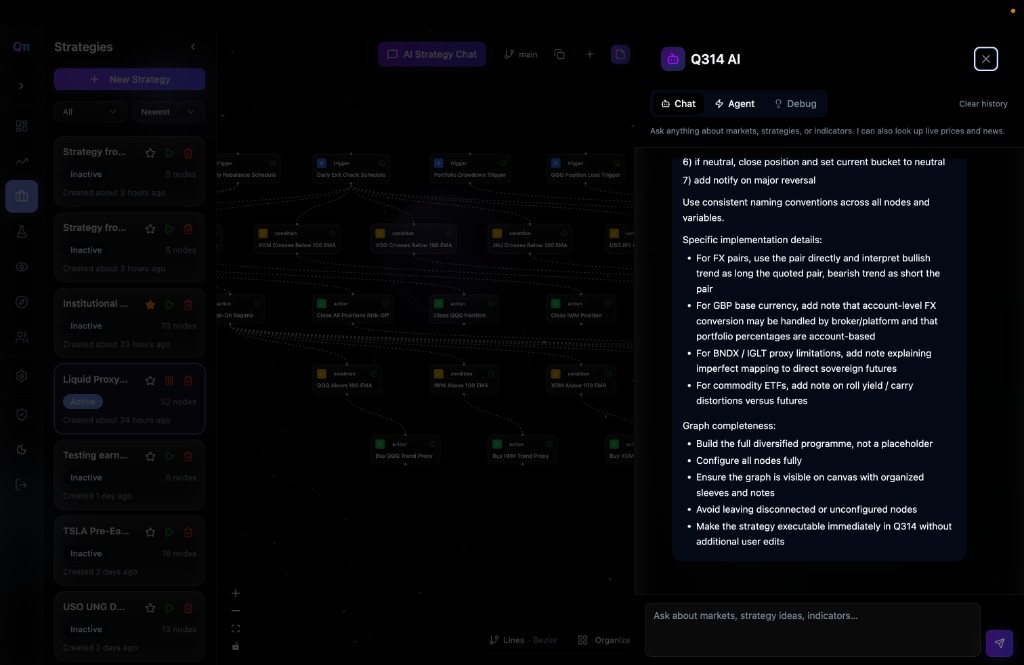
Task: Open the 'All' filter dropdown
Action: coord(89,112)
